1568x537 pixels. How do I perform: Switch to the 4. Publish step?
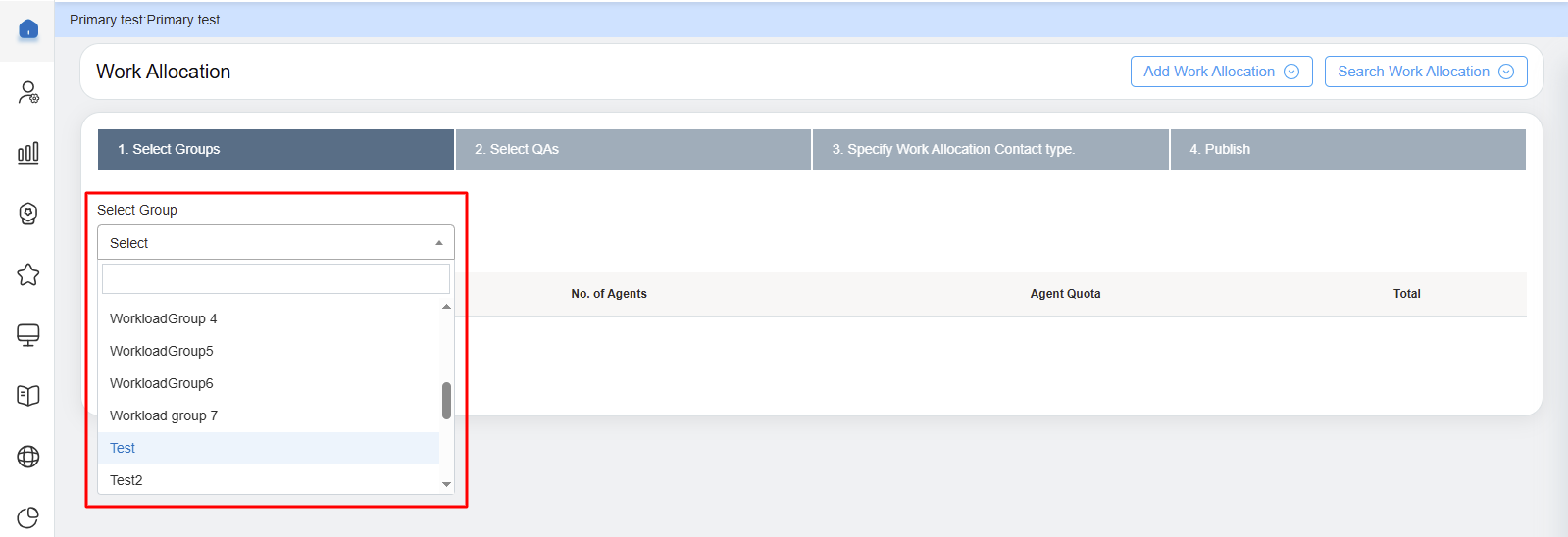[1347, 149]
